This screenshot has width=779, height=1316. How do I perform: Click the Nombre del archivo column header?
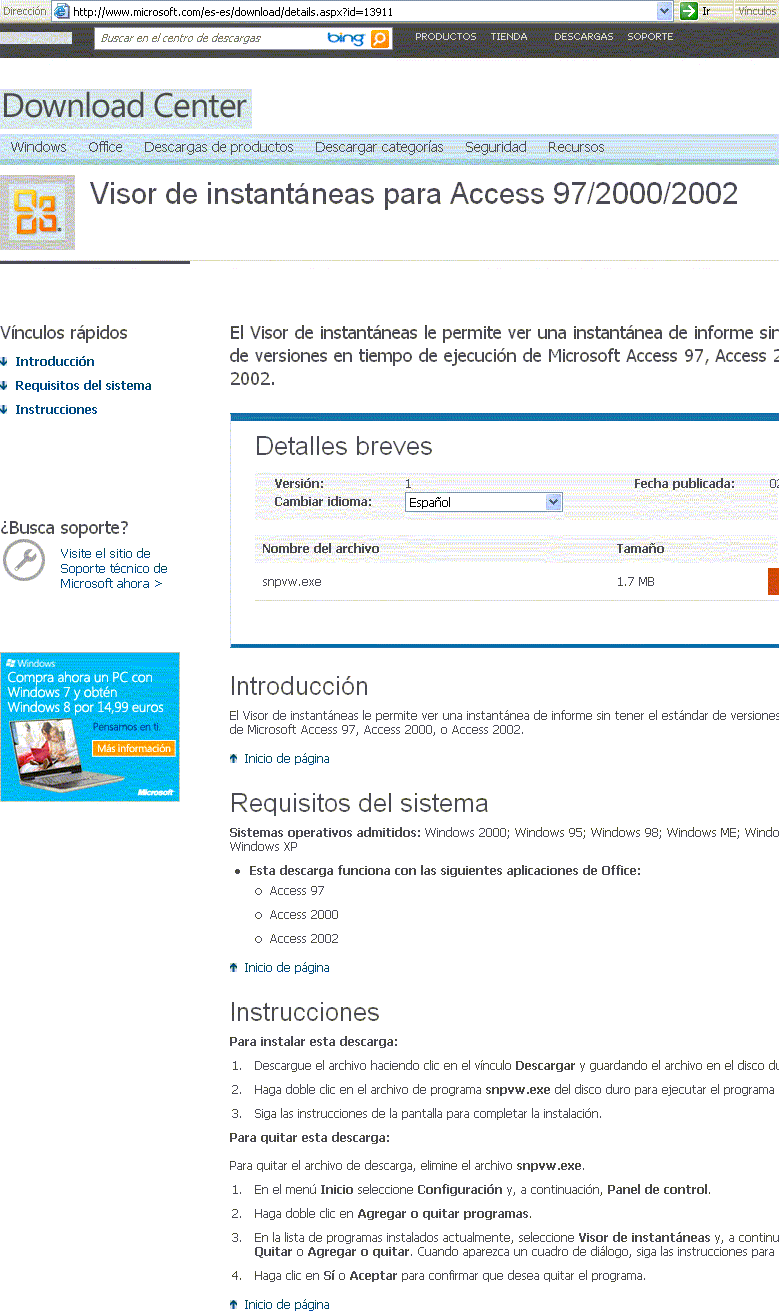[320, 549]
